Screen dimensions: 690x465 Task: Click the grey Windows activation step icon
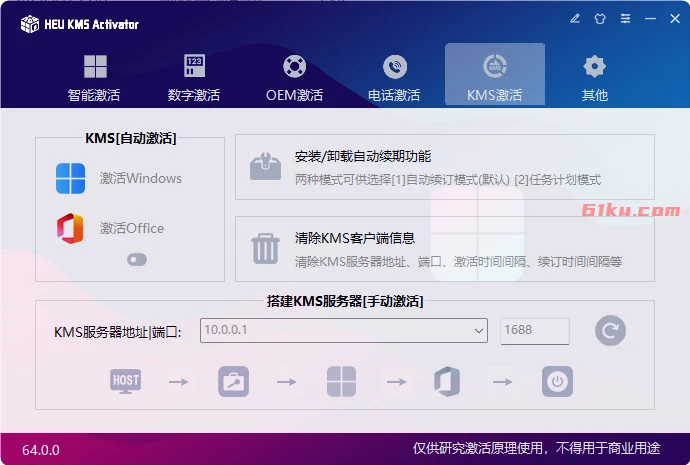(x=341, y=381)
